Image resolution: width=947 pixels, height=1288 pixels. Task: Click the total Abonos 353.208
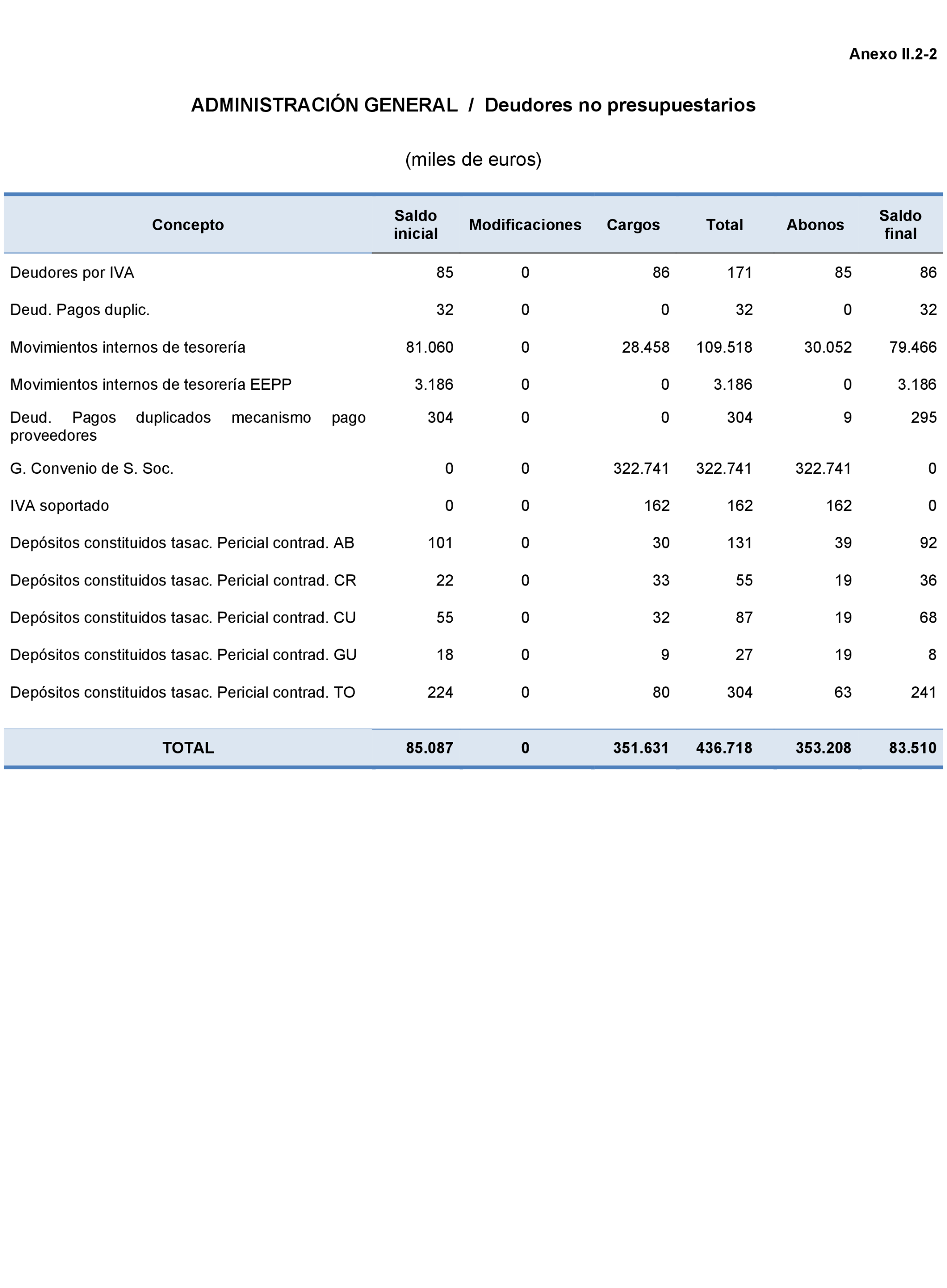(x=823, y=748)
